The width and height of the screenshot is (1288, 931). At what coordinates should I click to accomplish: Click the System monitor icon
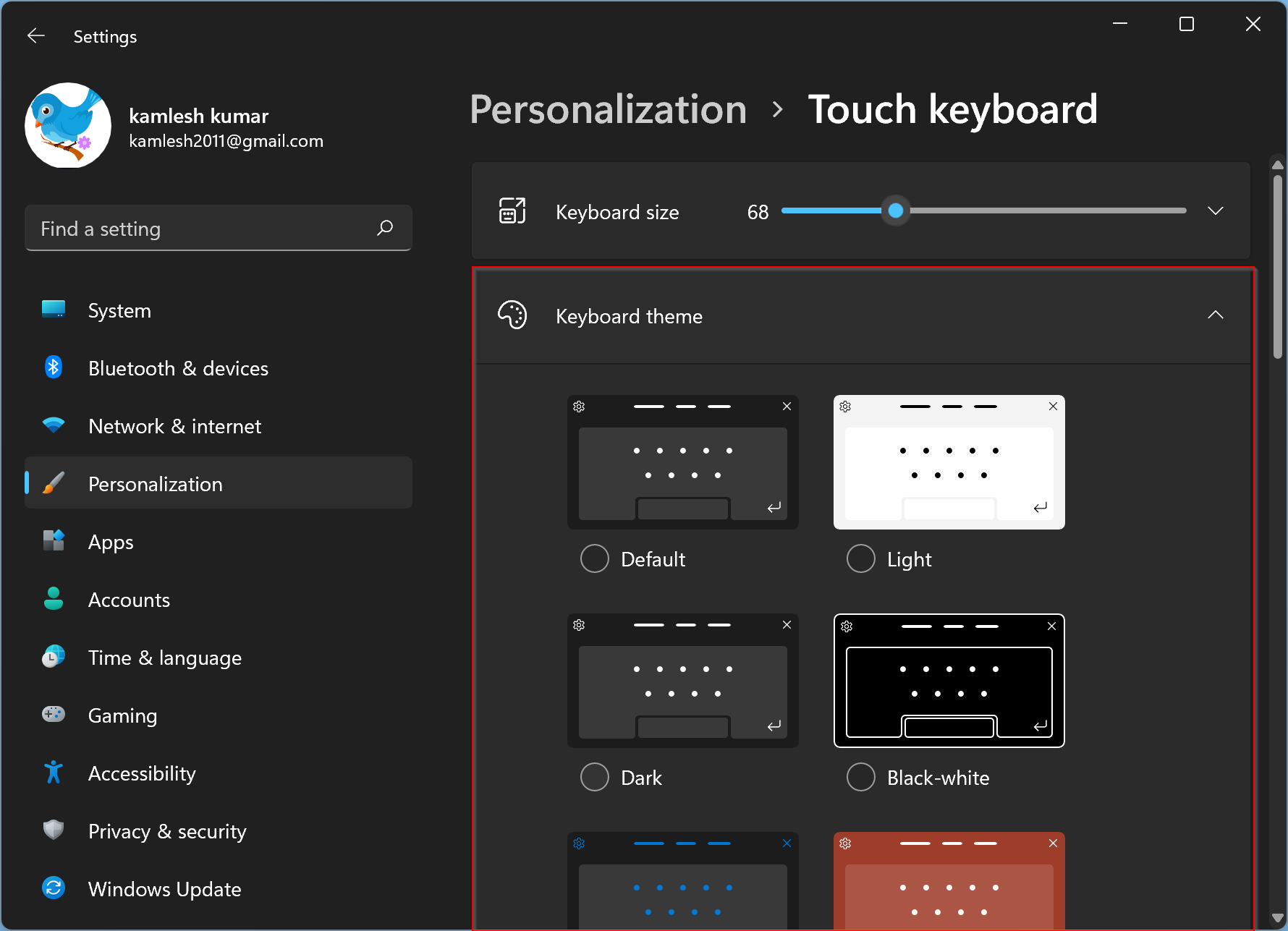54,310
